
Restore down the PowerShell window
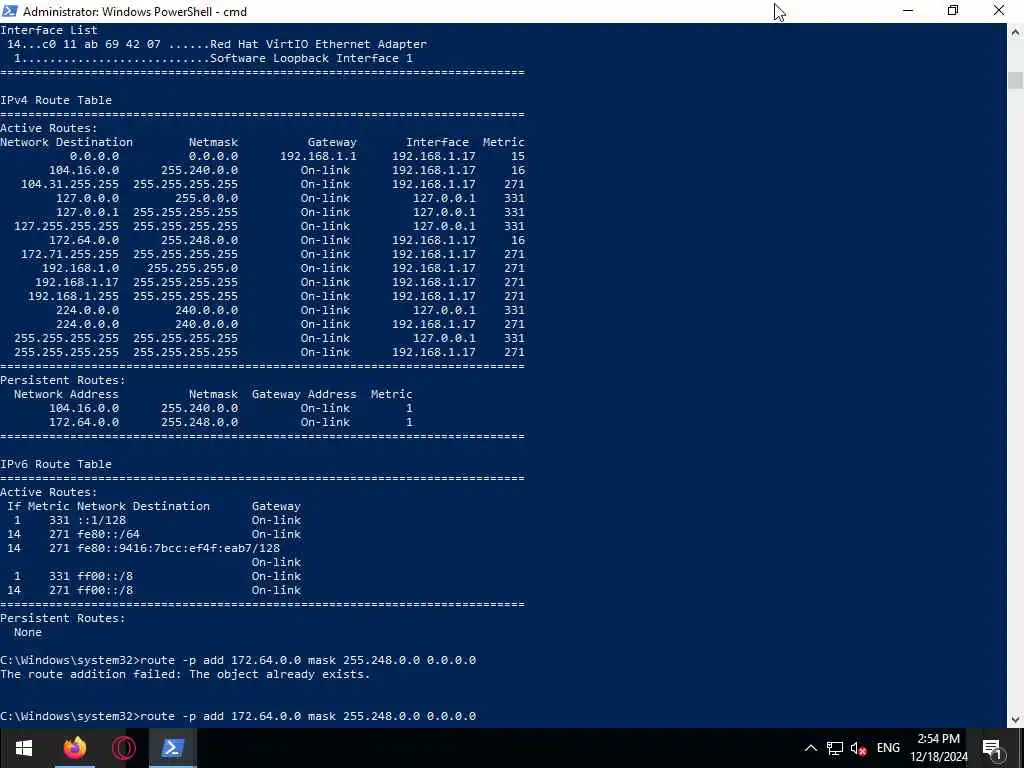953,11
